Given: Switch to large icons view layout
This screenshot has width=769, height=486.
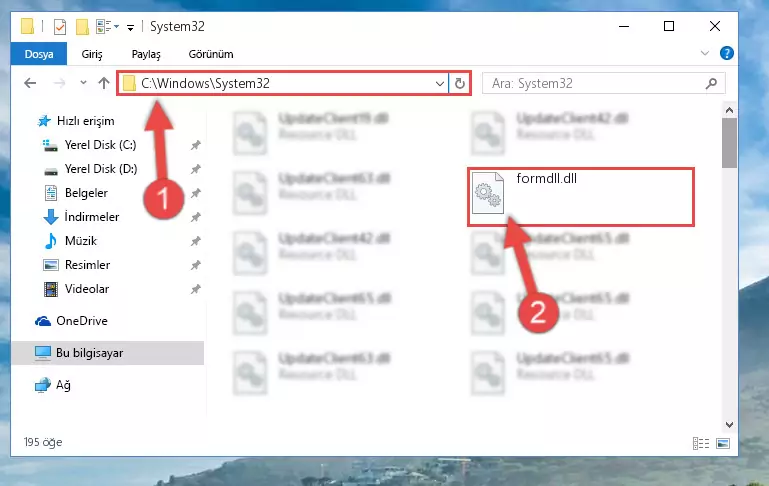Looking at the screenshot, I should [x=723, y=443].
